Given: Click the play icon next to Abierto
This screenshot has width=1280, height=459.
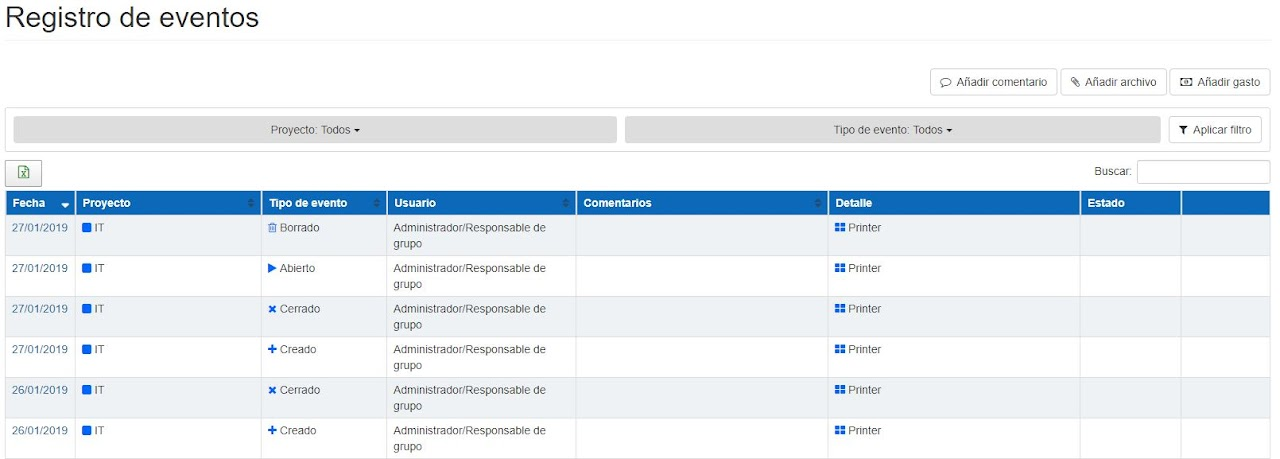Looking at the screenshot, I should pyautogui.click(x=272, y=268).
